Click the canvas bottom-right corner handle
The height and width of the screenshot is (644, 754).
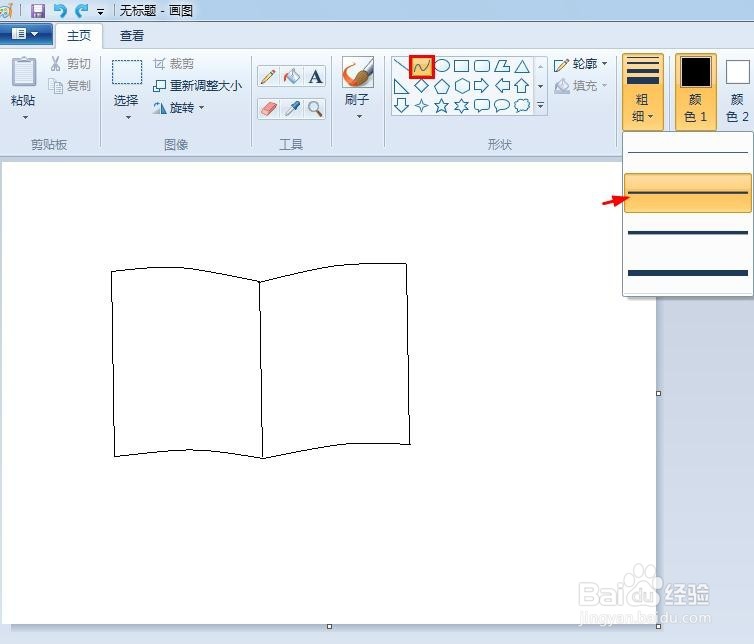[659, 626]
